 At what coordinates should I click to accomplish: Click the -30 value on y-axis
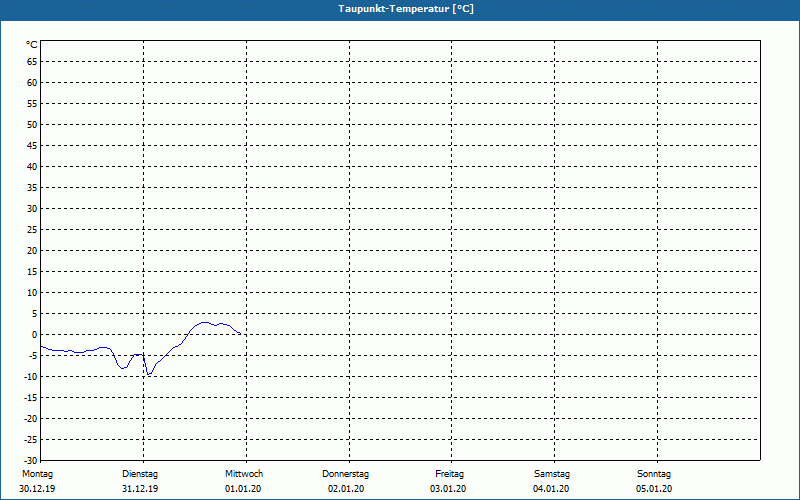coord(31,461)
